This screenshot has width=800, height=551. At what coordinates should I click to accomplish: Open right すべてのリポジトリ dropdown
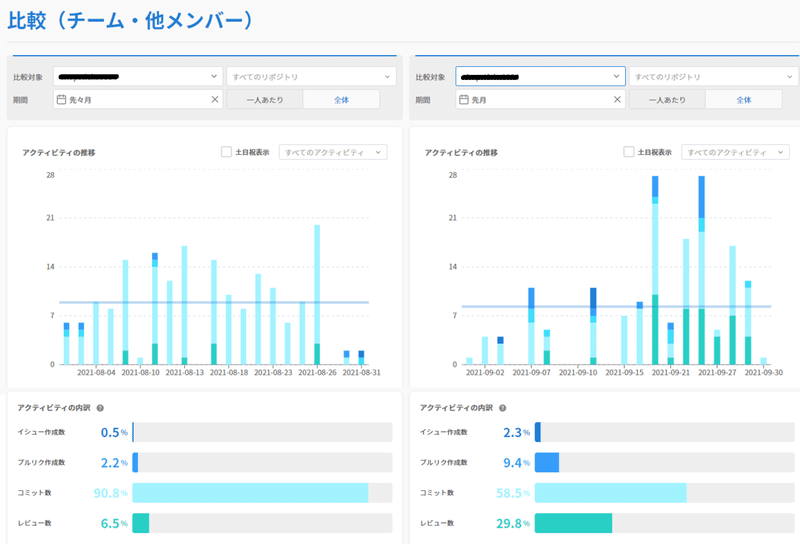click(x=714, y=77)
